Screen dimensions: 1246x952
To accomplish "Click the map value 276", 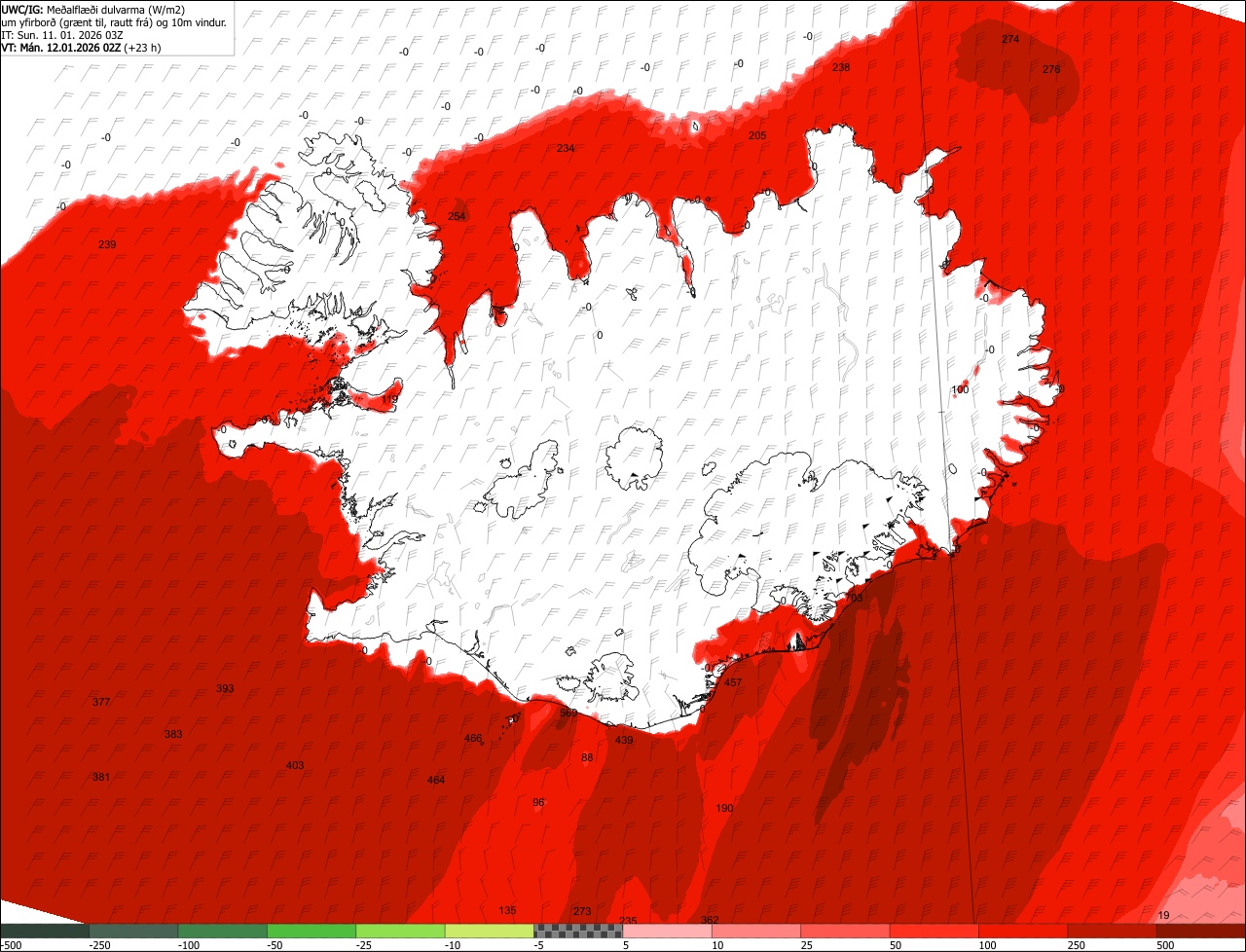I will 1051,69.
